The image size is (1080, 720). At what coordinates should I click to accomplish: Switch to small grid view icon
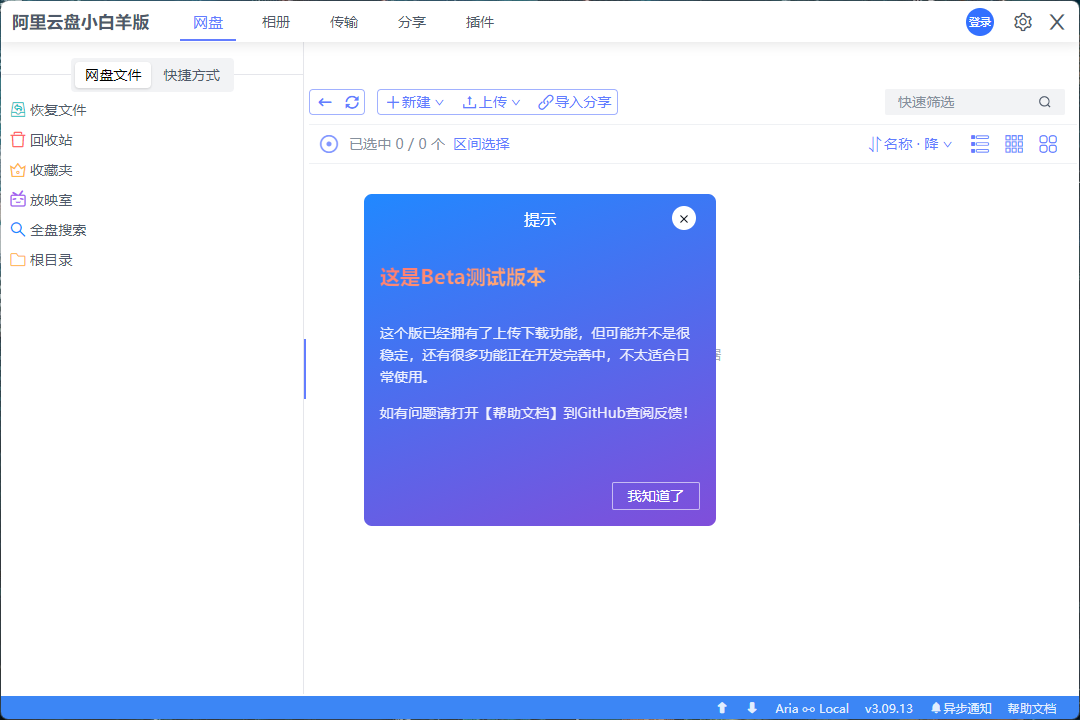pos(1014,144)
